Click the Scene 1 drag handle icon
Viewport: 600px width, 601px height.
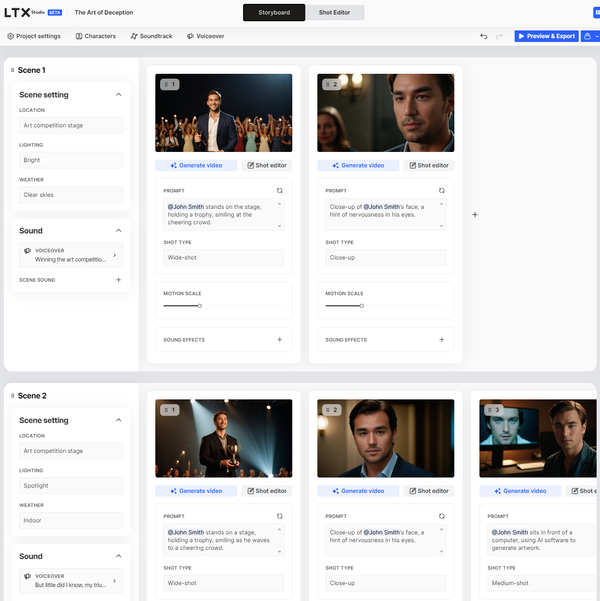[x=10, y=71]
